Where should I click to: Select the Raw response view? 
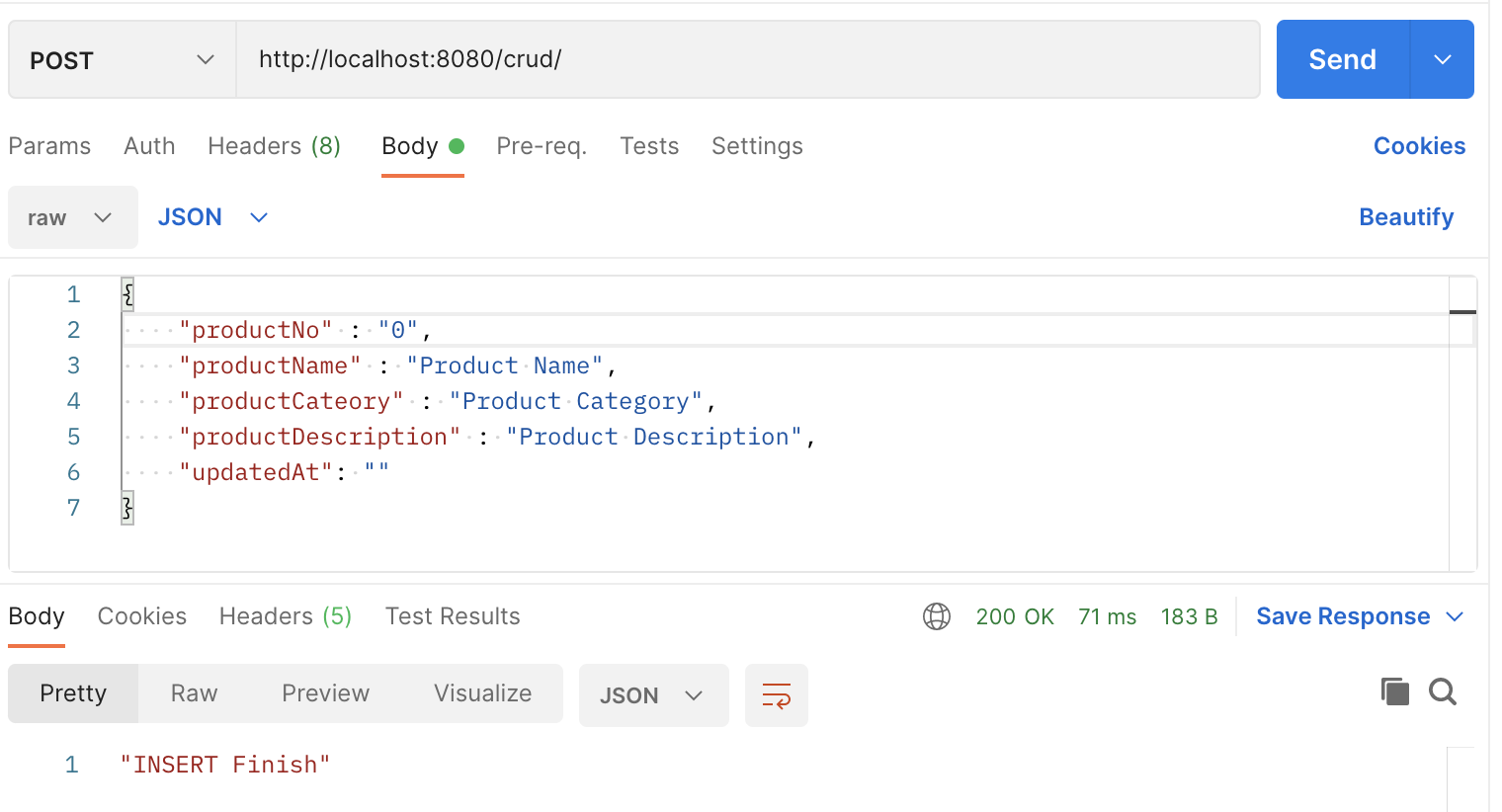(x=194, y=693)
